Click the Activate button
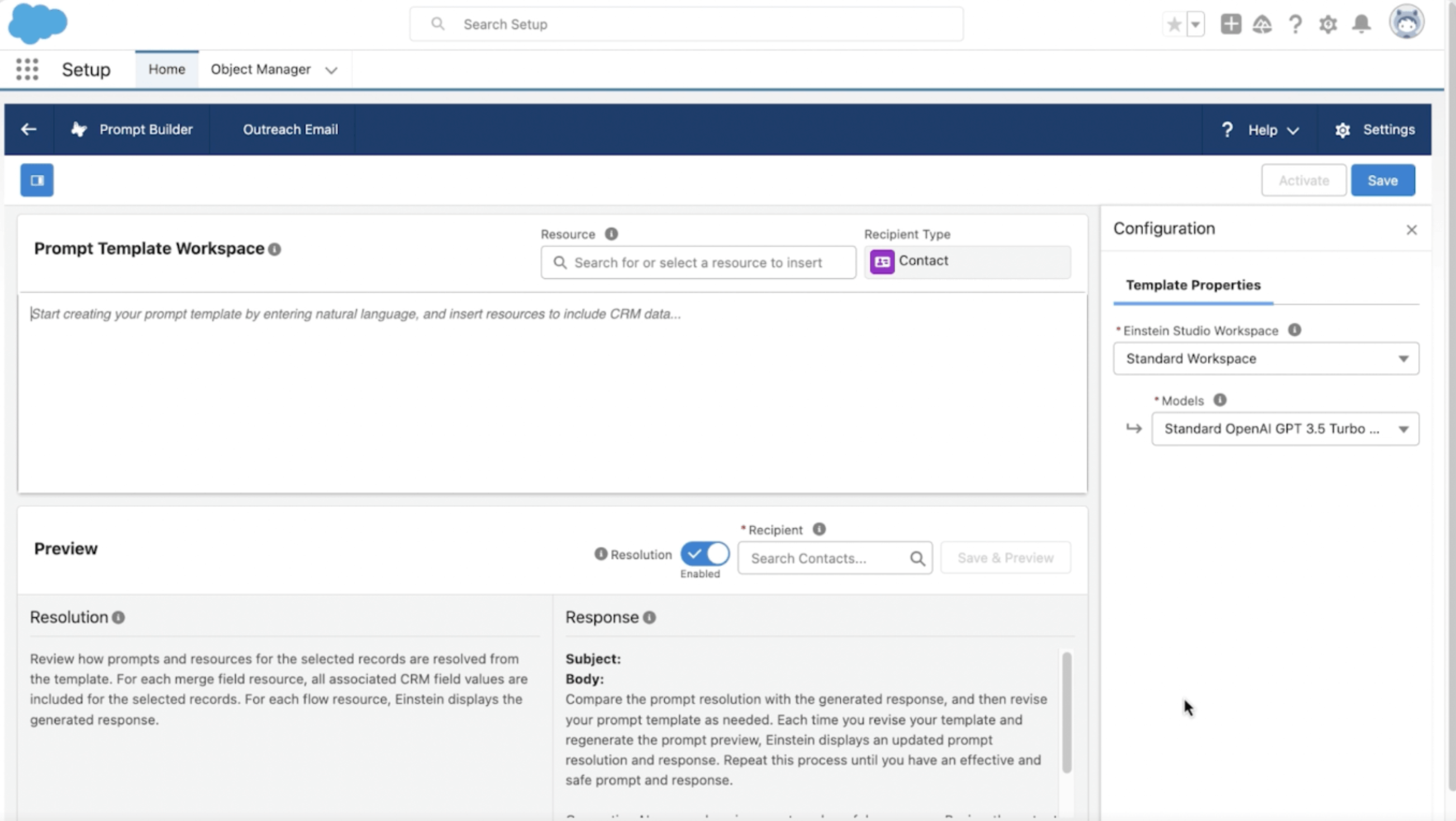Viewport: 1456px width, 821px height. (1303, 180)
